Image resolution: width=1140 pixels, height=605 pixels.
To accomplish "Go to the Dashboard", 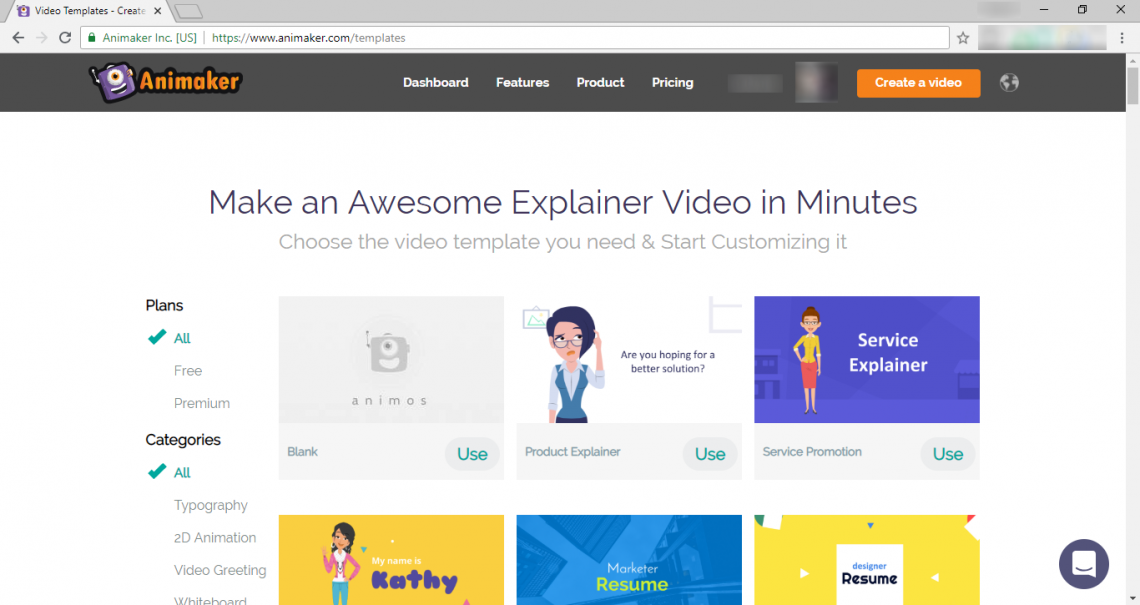I will pos(435,83).
